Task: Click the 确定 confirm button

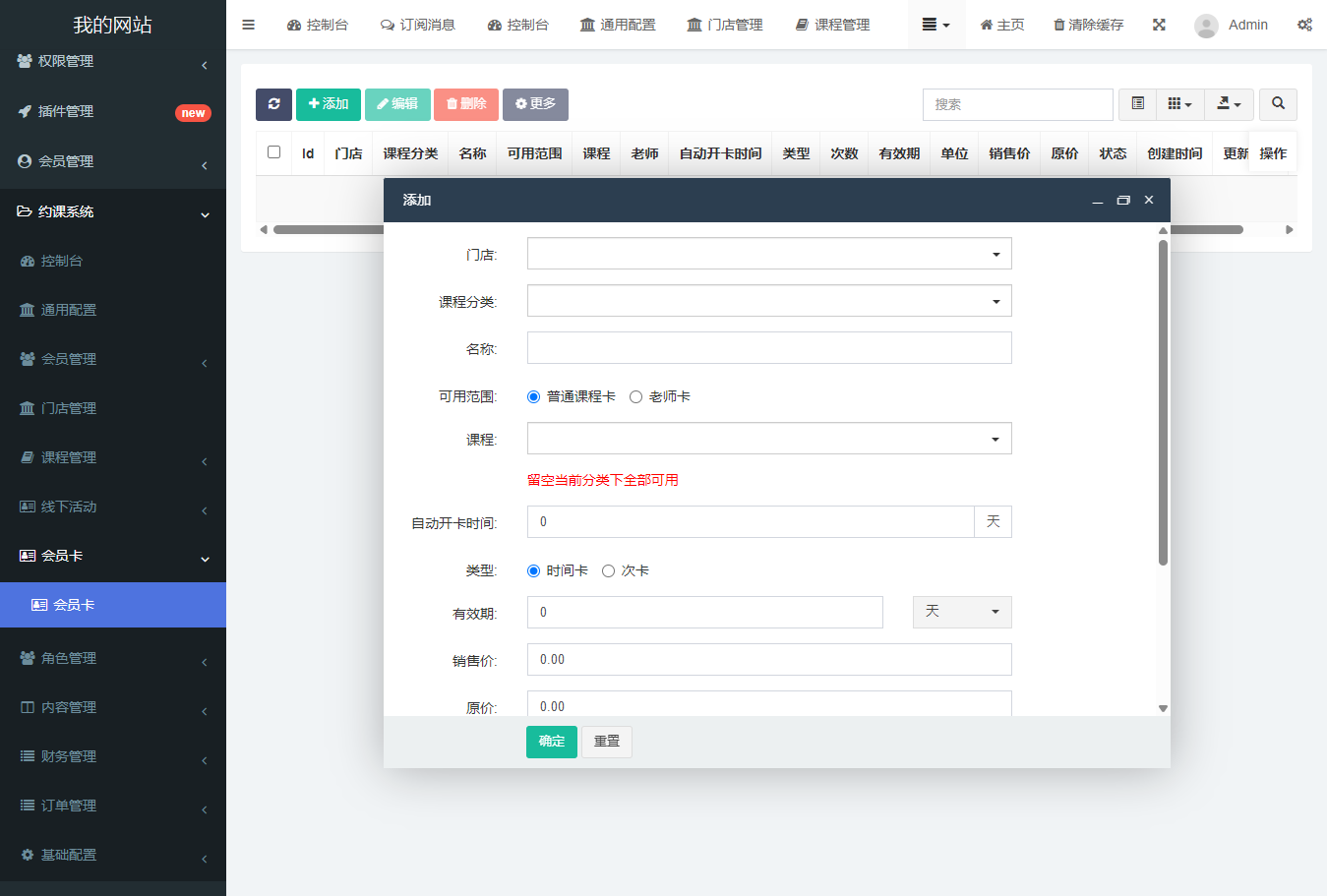Action: (x=552, y=742)
